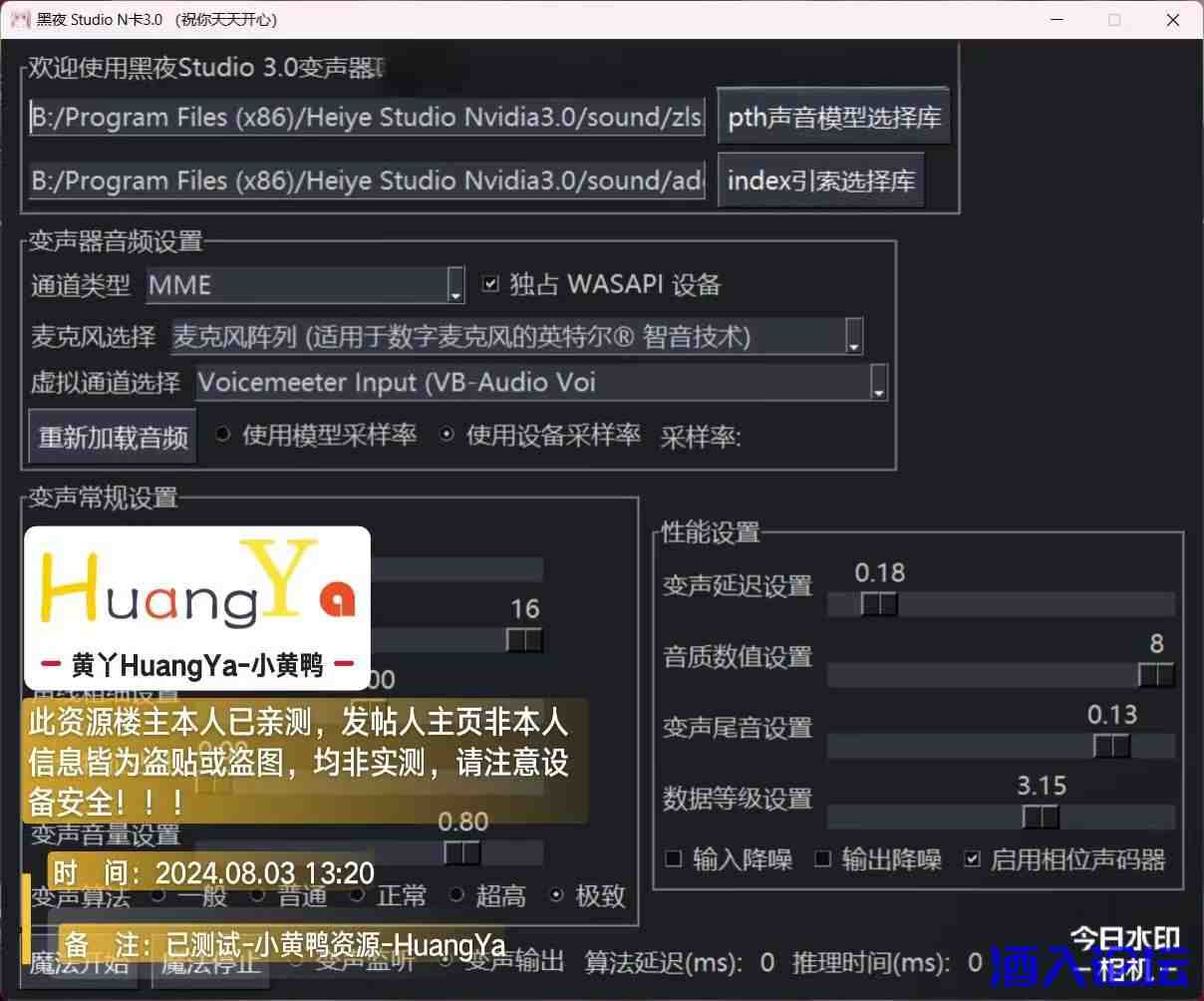The width and height of the screenshot is (1204, 1001).
Task: Set voice algorithm to 一般
Action: click(157, 895)
